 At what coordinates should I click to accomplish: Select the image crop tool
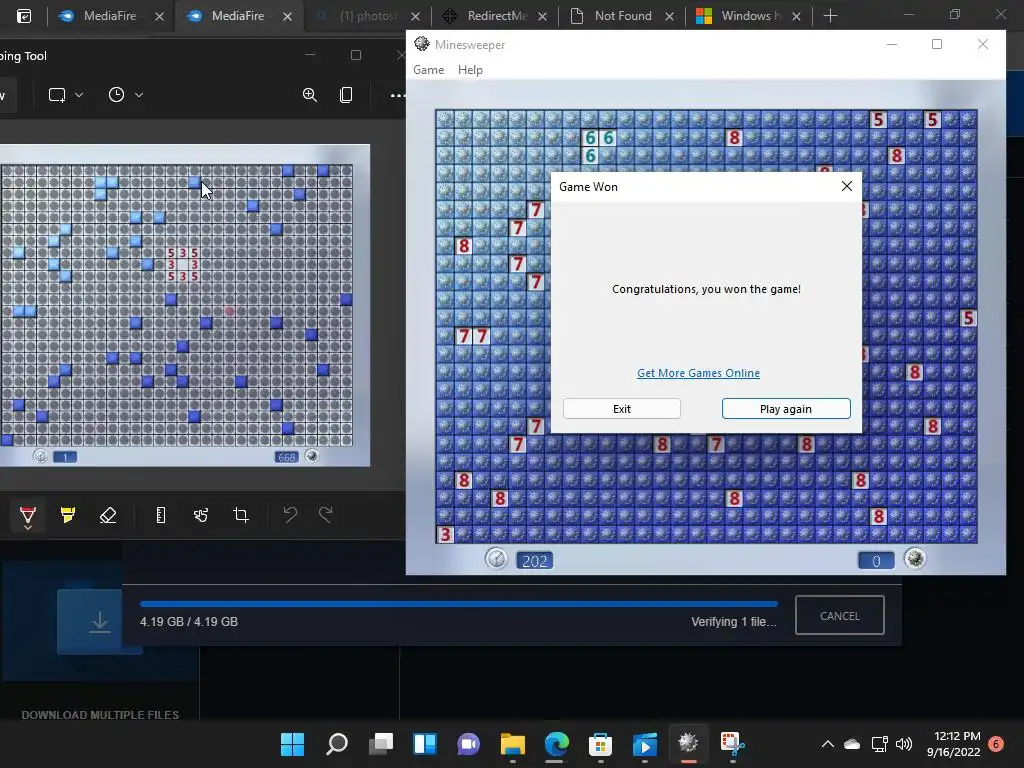coord(241,515)
